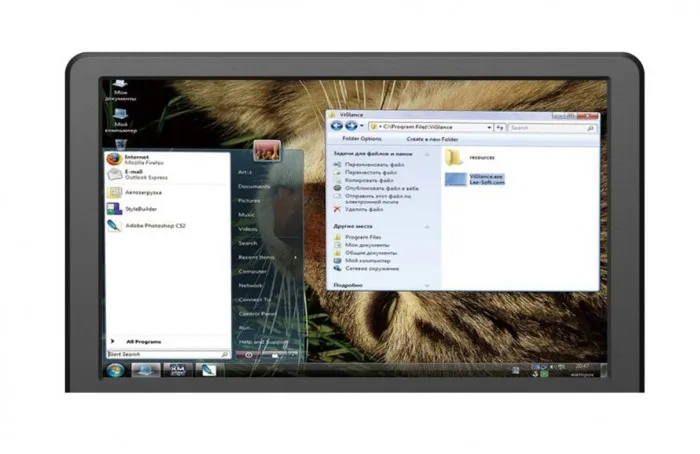Open Videos from Start menu
This screenshot has width=700, height=454.
(x=248, y=229)
